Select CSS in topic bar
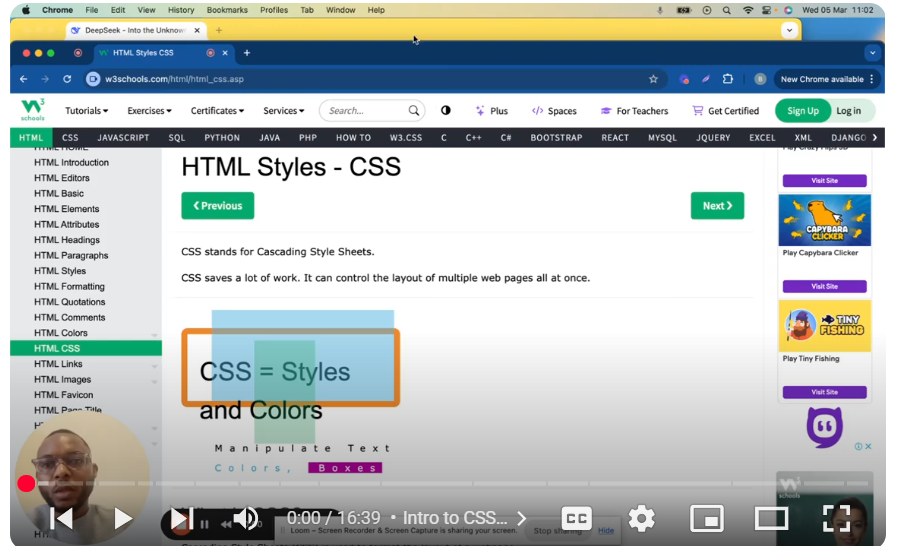The image size is (906, 546). click(70, 138)
